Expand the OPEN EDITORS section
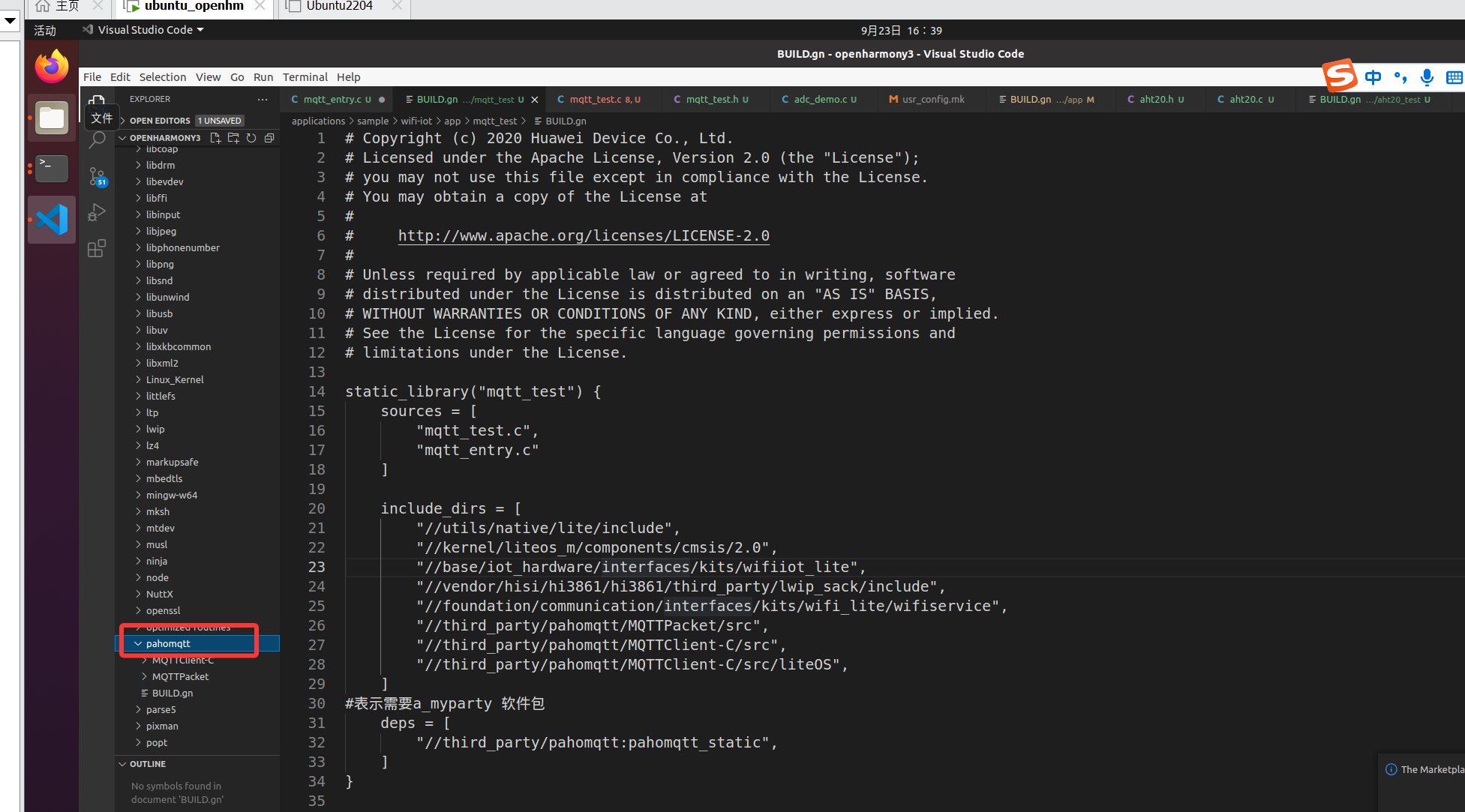This screenshot has height=812, width=1465. pos(159,121)
